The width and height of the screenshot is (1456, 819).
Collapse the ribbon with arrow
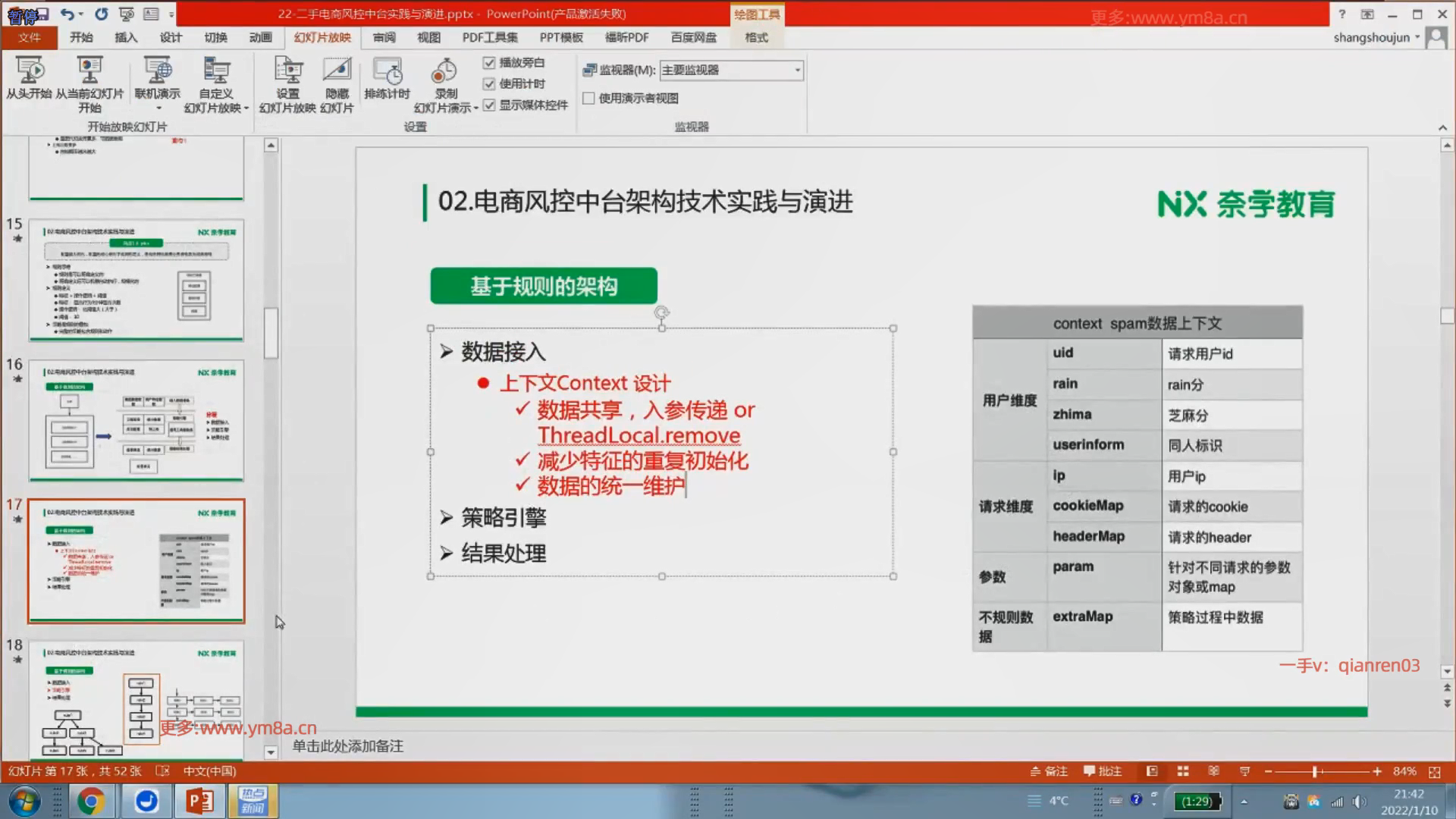(1442, 127)
